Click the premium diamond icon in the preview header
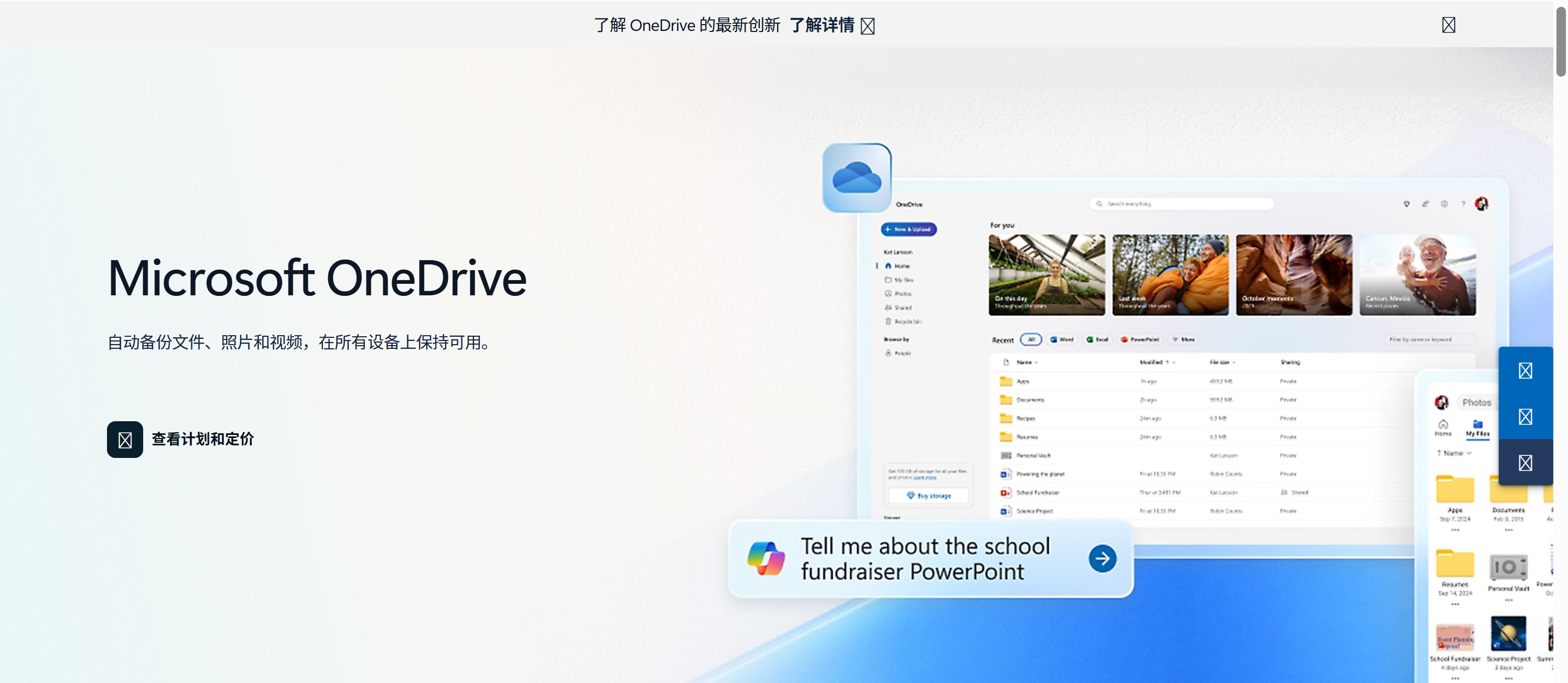Image resolution: width=1568 pixels, height=683 pixels. tap(1406, 204)
